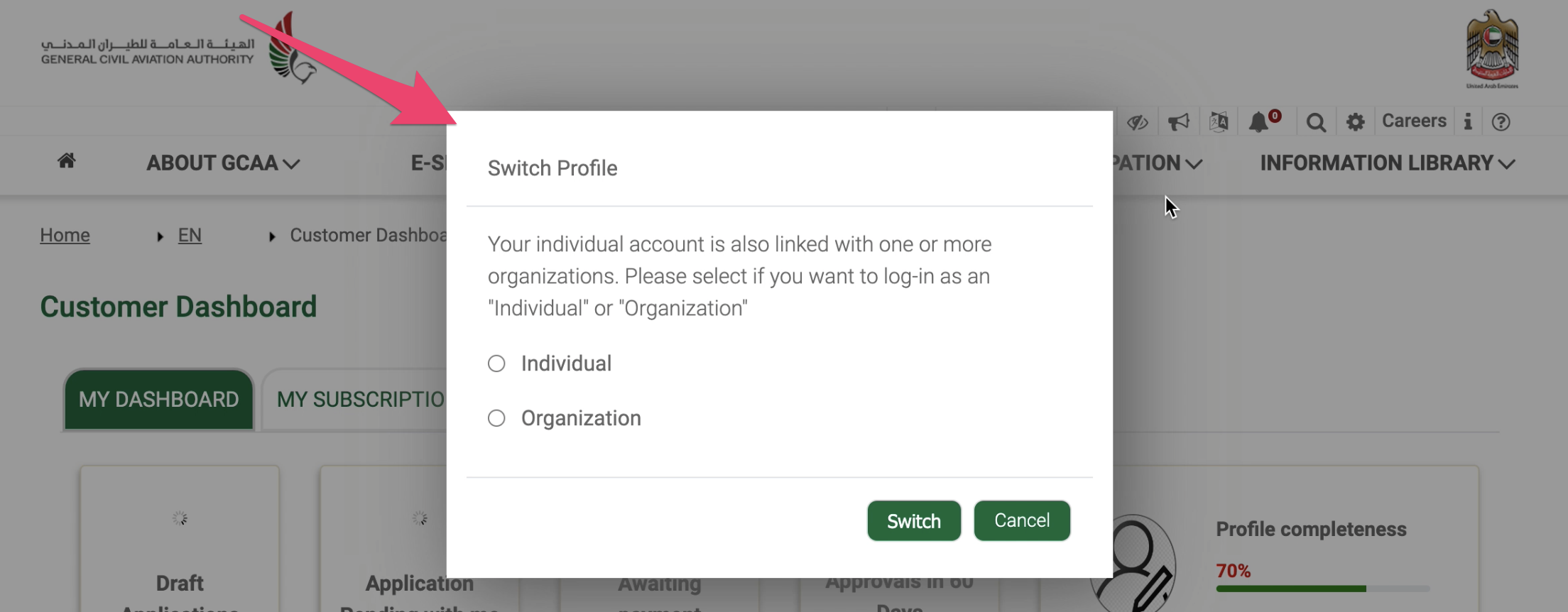Go home using the house icon
Screen dimensions: 1568x612
tap(67, 161)
